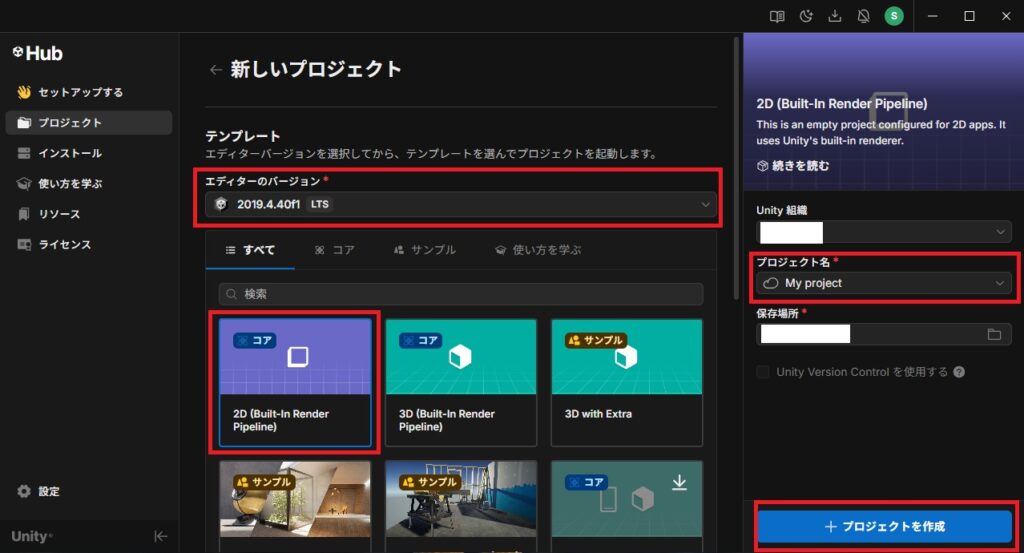The width and height of the screenshot is (1024, 553).
Task: Open the downloads icon in title bar
Action: [835, 16]
